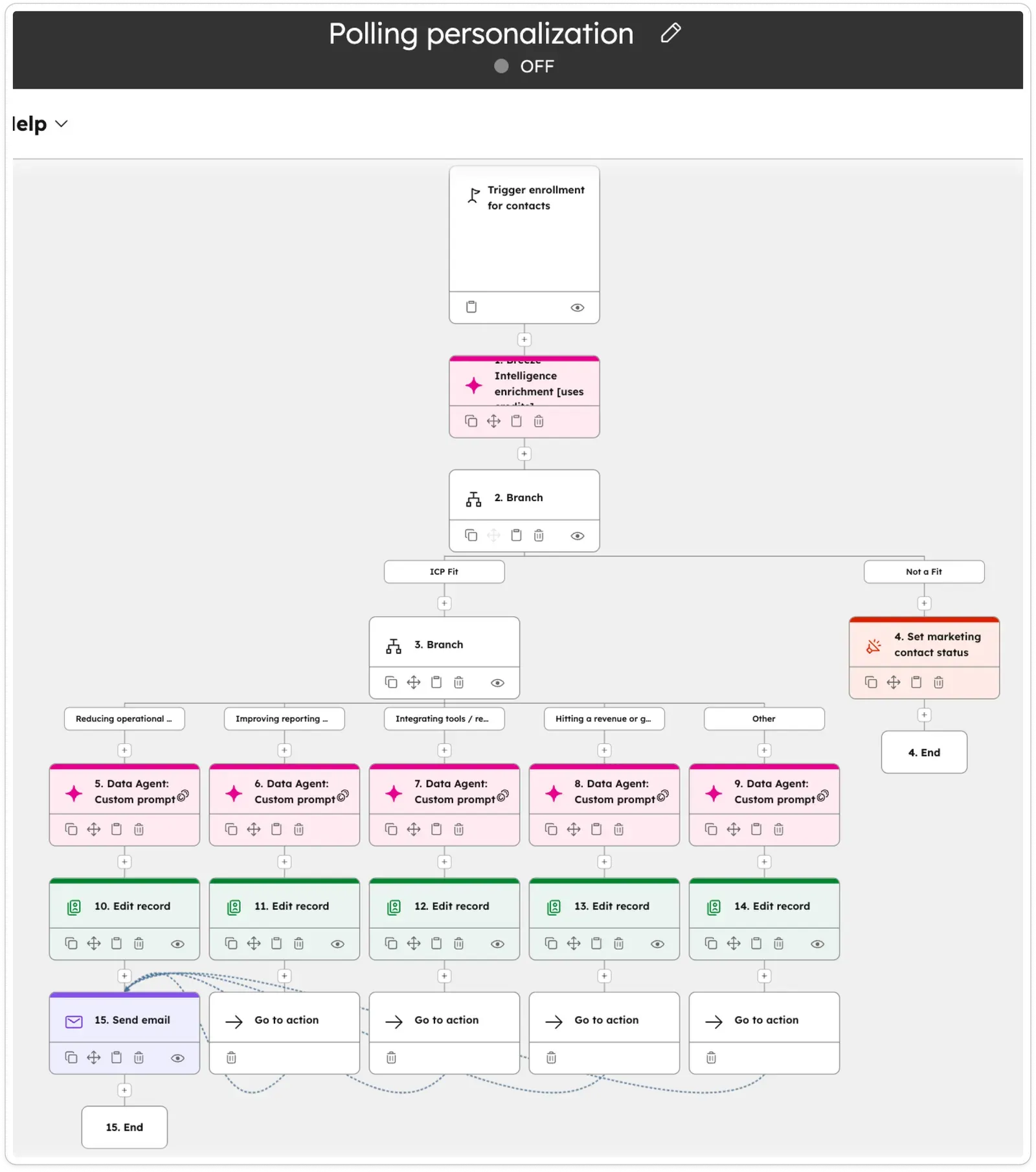Delete the Go to action step under "11. Edit record"

pyautogui.click(x=230, y=1058)
